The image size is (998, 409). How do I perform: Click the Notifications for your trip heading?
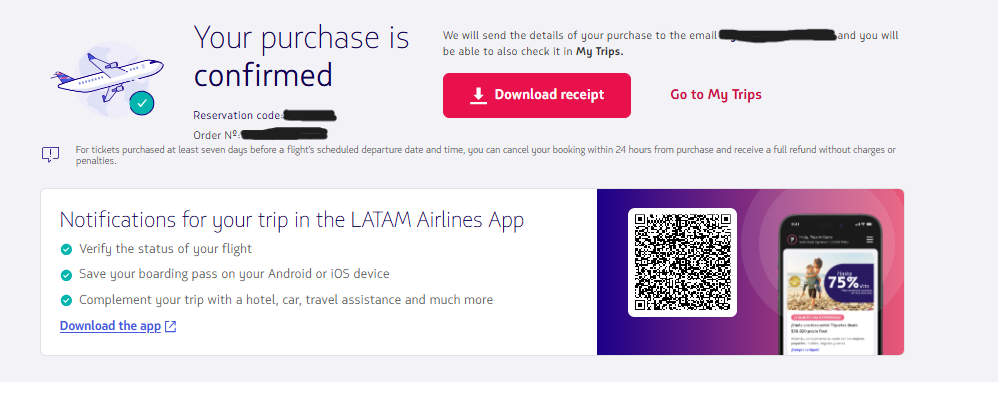click(x=292, y=220)
